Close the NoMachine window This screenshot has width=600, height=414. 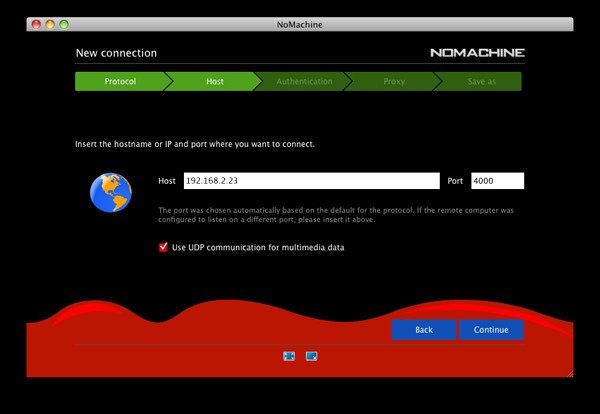36,24
